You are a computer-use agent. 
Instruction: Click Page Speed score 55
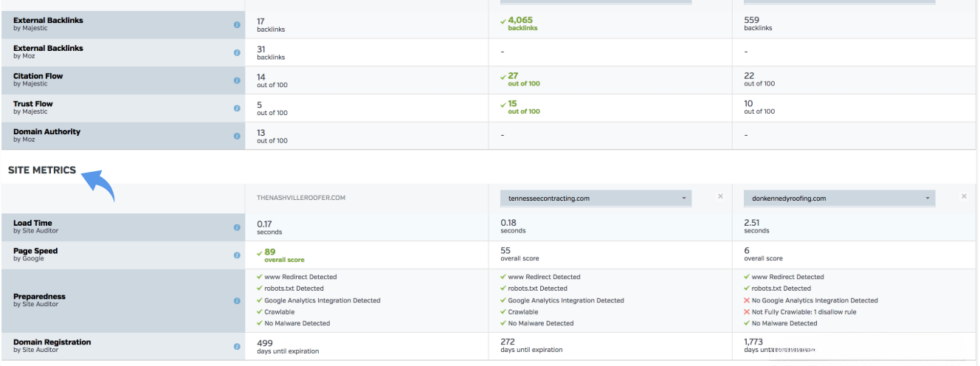point(519,254)
